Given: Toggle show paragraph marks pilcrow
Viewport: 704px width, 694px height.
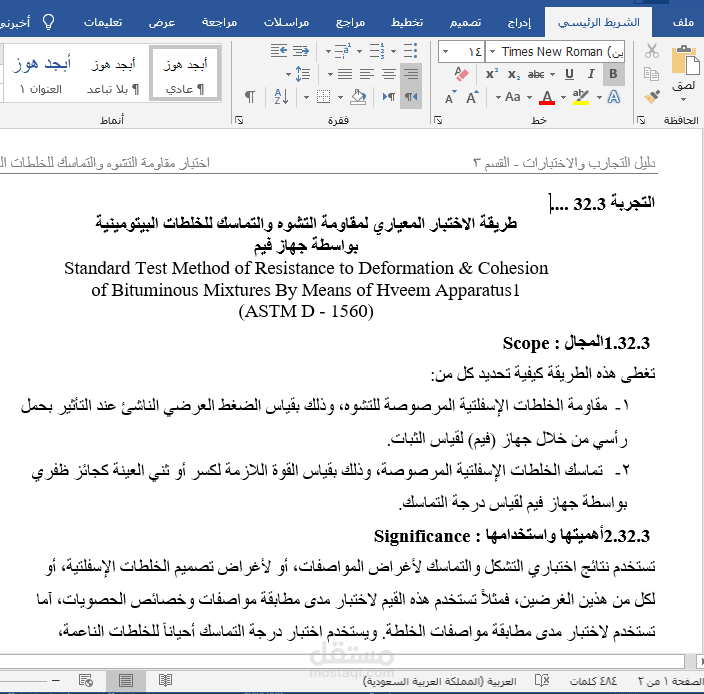Looking at the screenshot, I should 250,97.
